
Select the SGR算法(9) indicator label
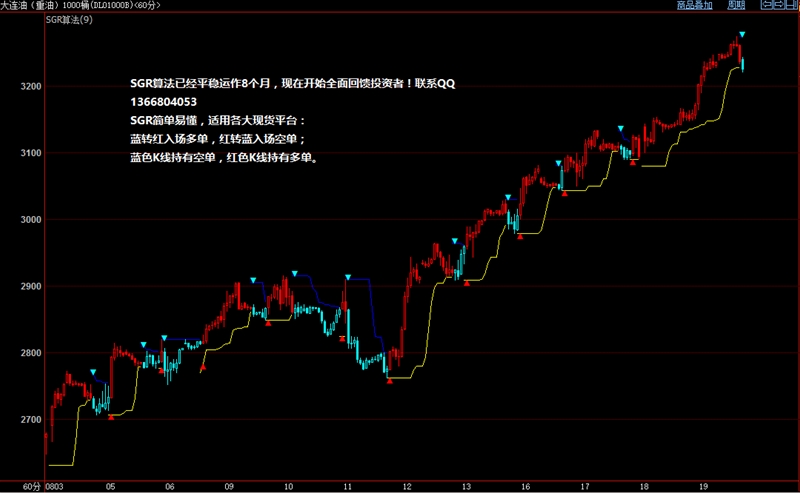[x=69, y=20]
